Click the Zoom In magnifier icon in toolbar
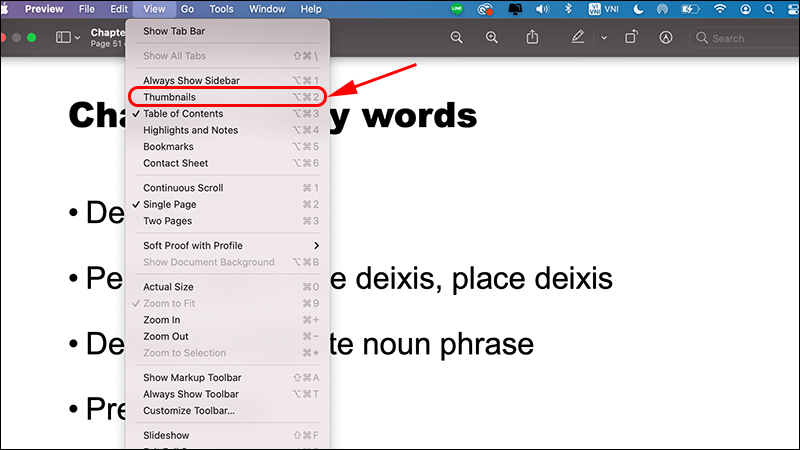 tap(492, 38)
